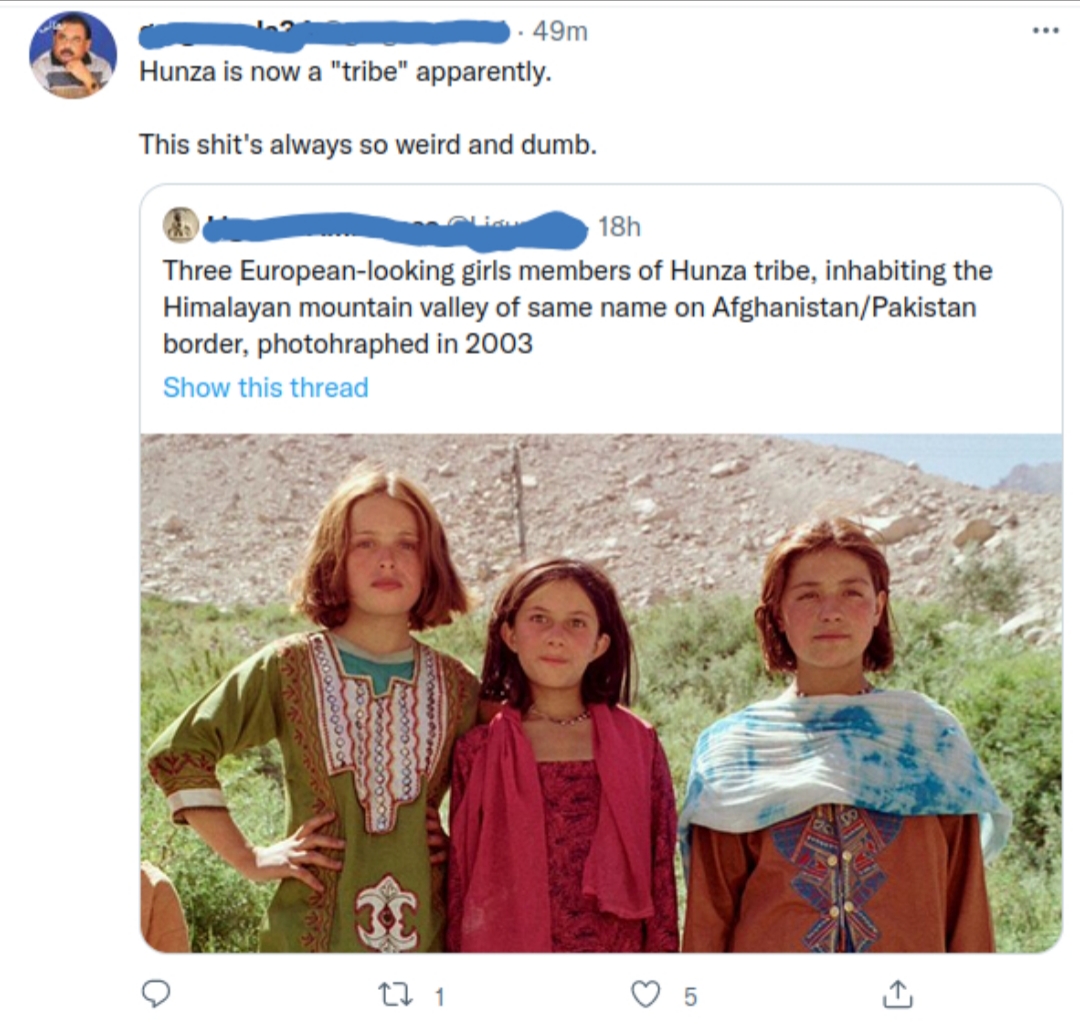The width and height of the screenshot is (1080, 1031).
Task: Retweet this post using the retweet icon
Action: (x=395, y=994)
